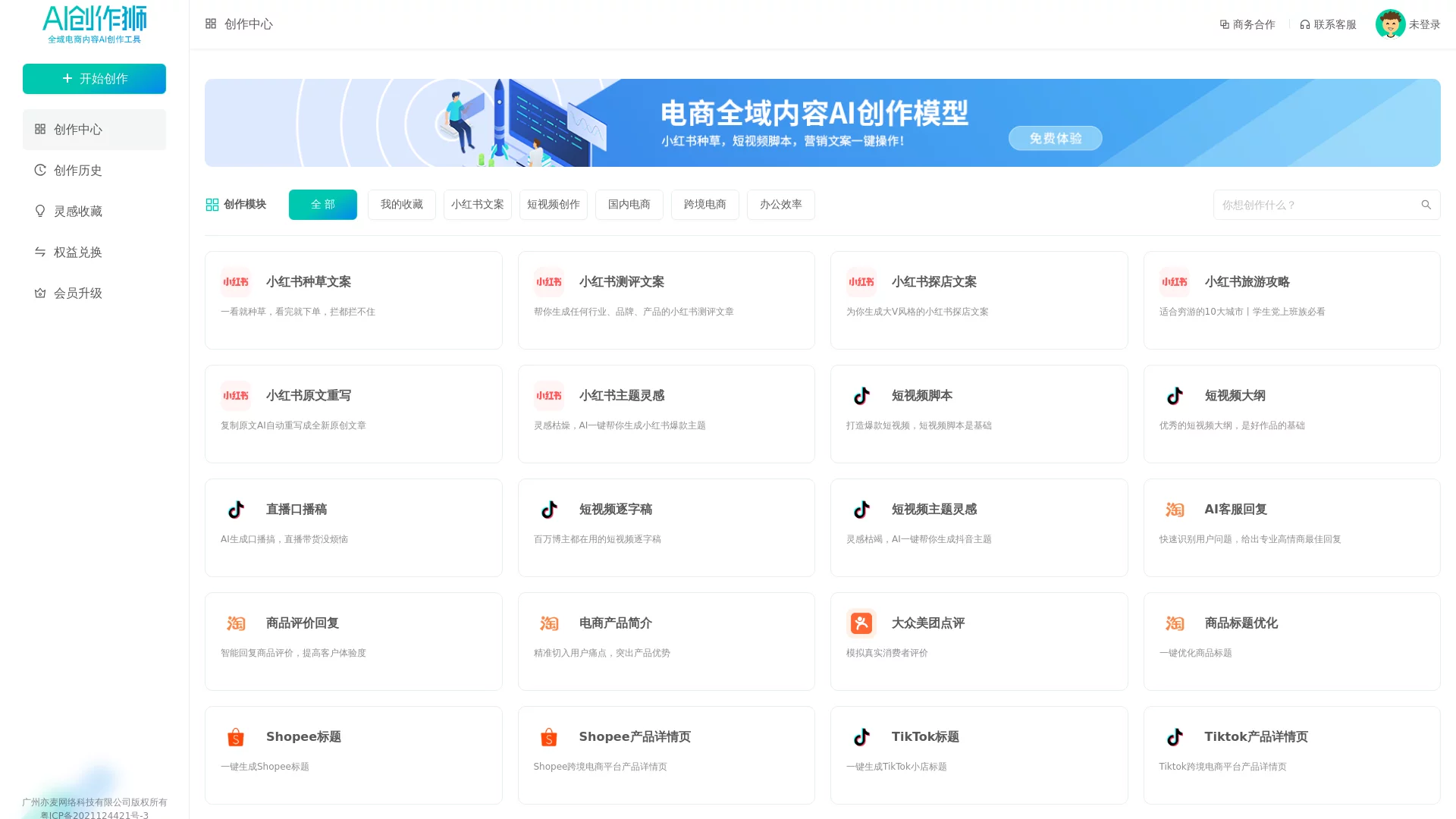Switch to the 跨境电商 category
The image size is (1456, 819).
click(704, 204)
